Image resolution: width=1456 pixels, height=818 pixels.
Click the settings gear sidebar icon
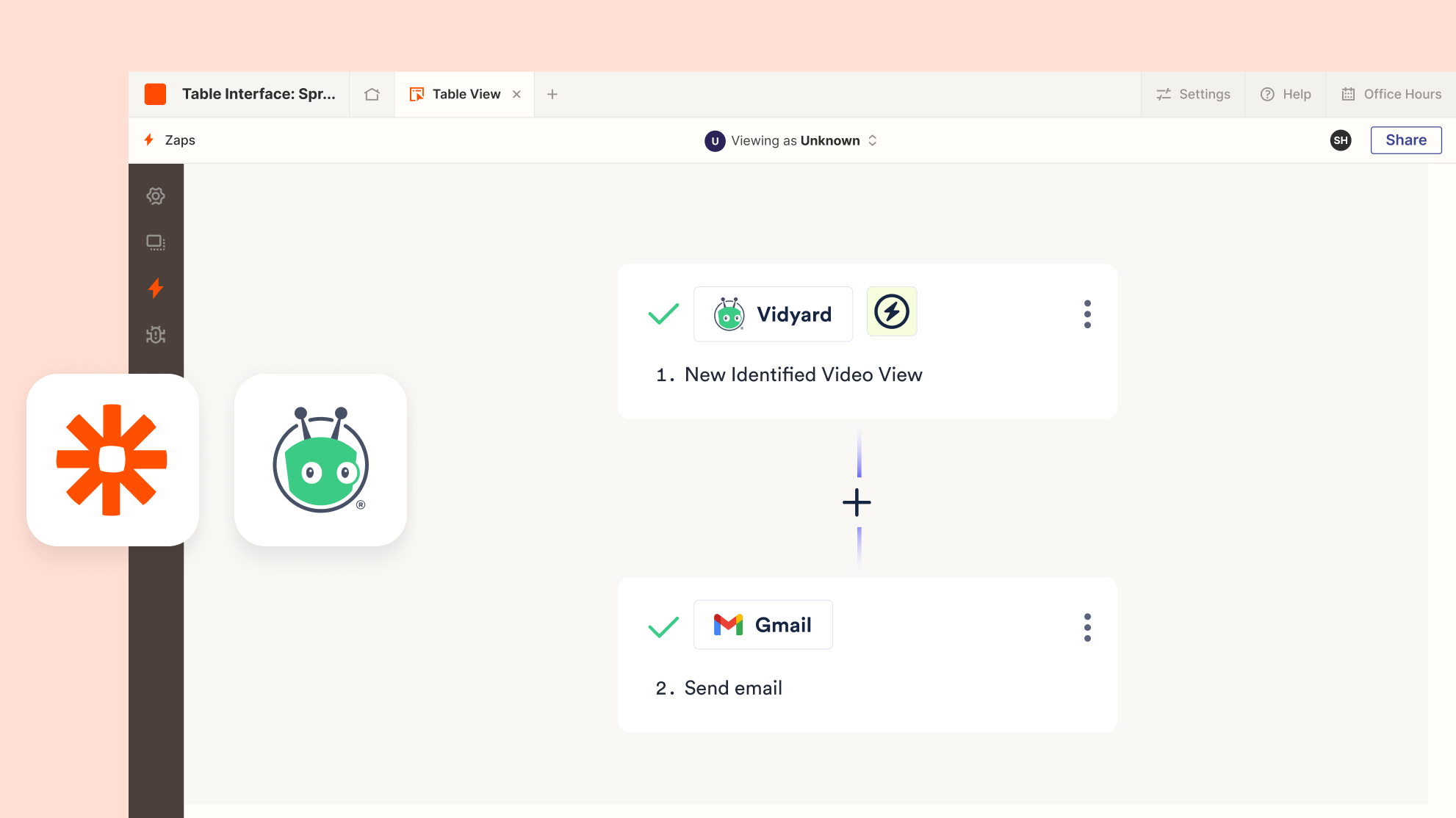pyautogui.click(x=156, y=196)
